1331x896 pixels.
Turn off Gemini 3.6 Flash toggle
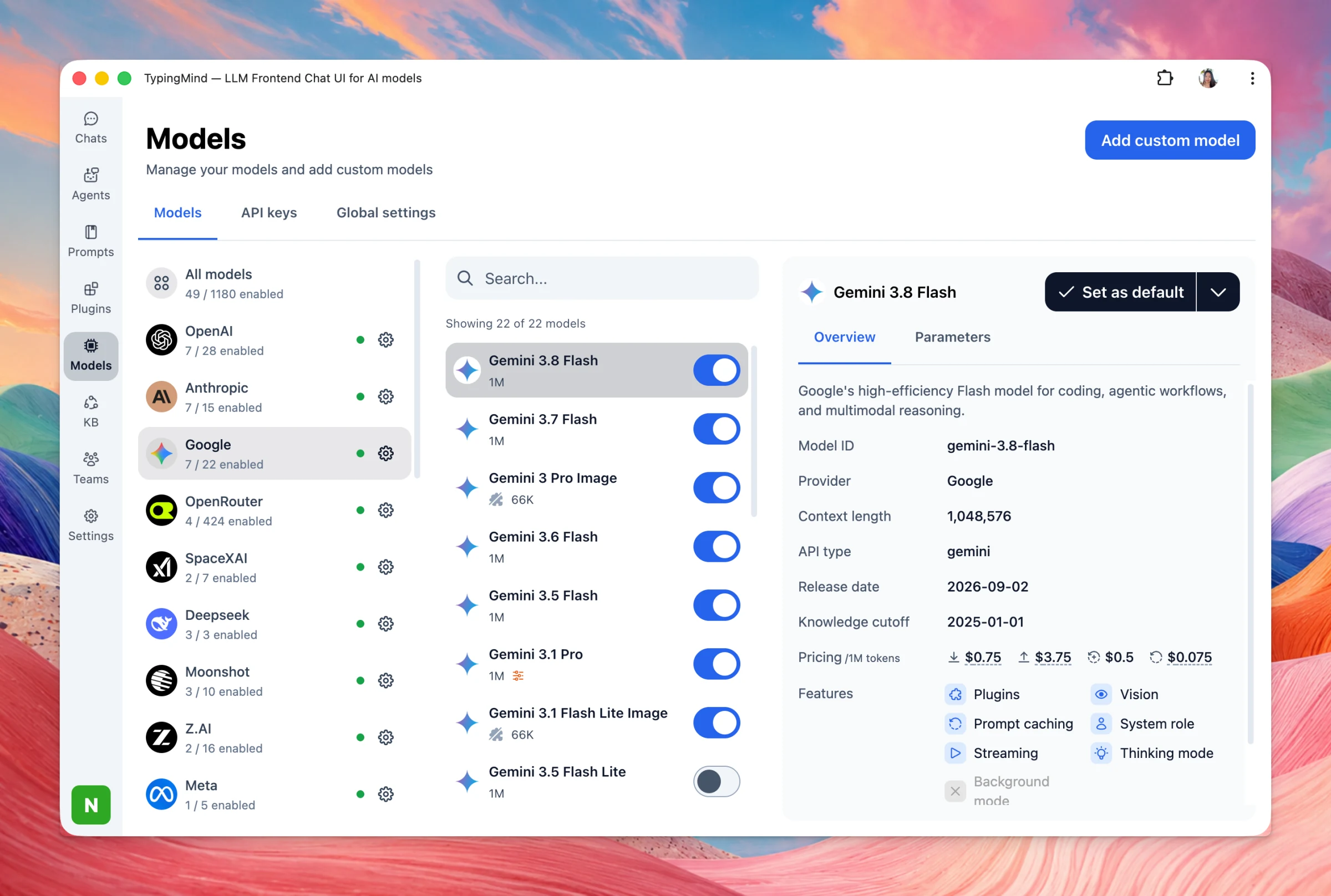(x=717, y=547)
